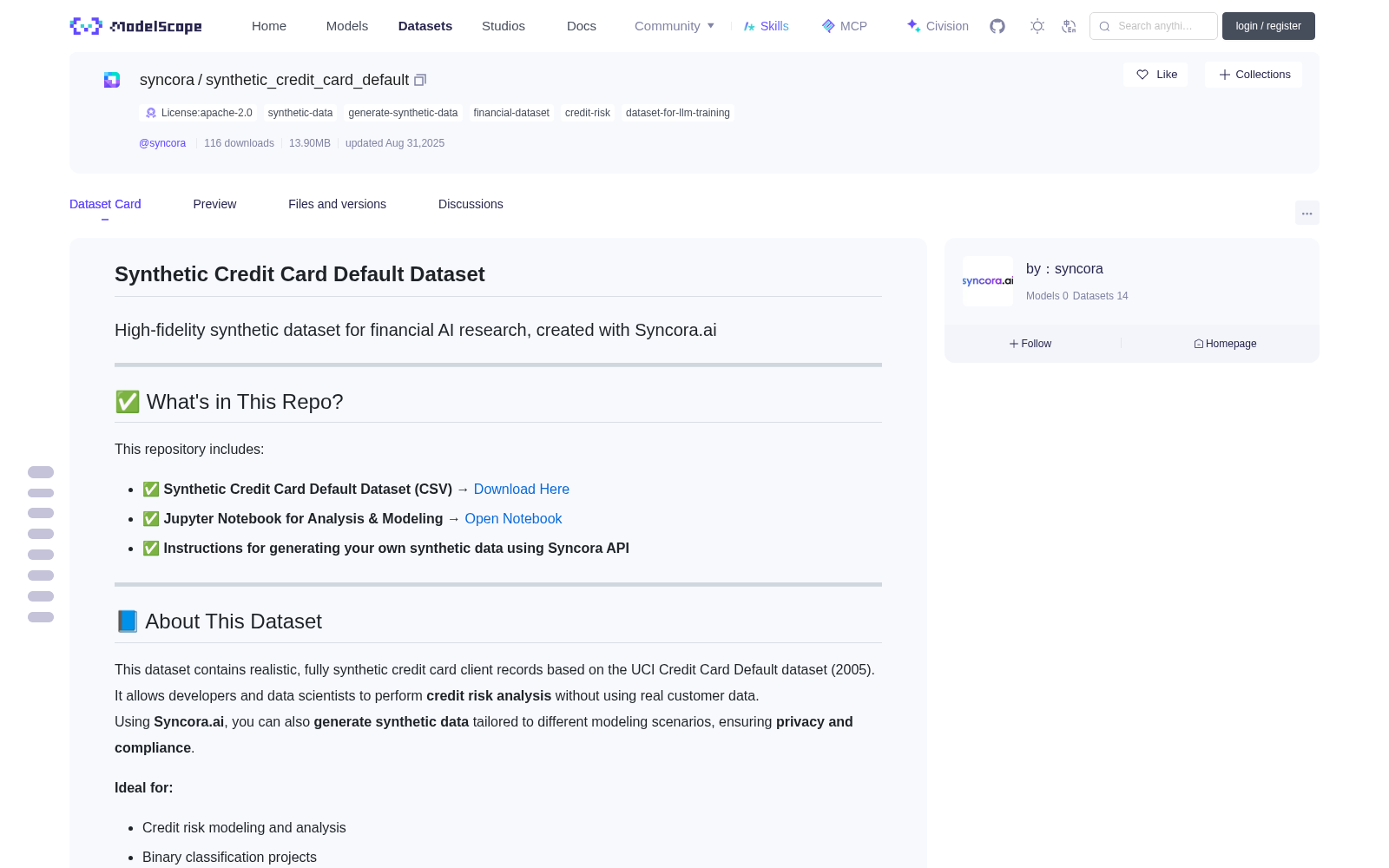The width and height of the screenshot is (1389, 868).
Task: Click the syncora namespace in dataset title
Action: [x=167, y=80]
